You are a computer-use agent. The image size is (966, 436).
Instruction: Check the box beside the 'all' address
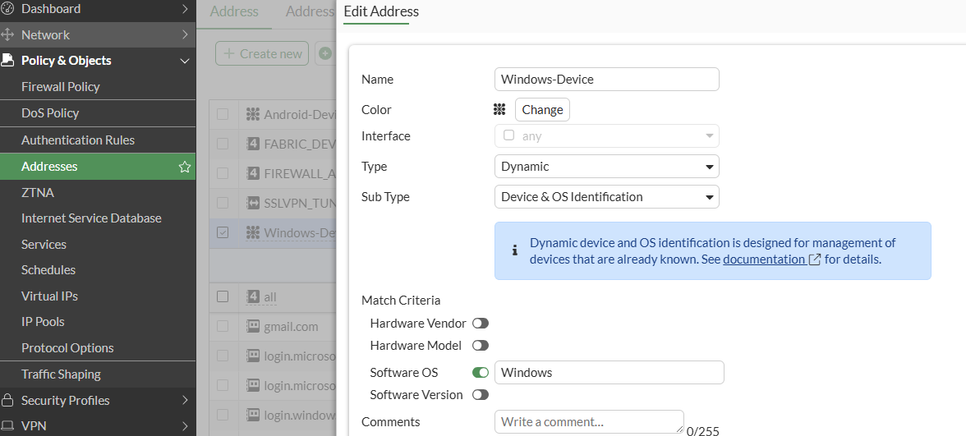tap(223, 297)
